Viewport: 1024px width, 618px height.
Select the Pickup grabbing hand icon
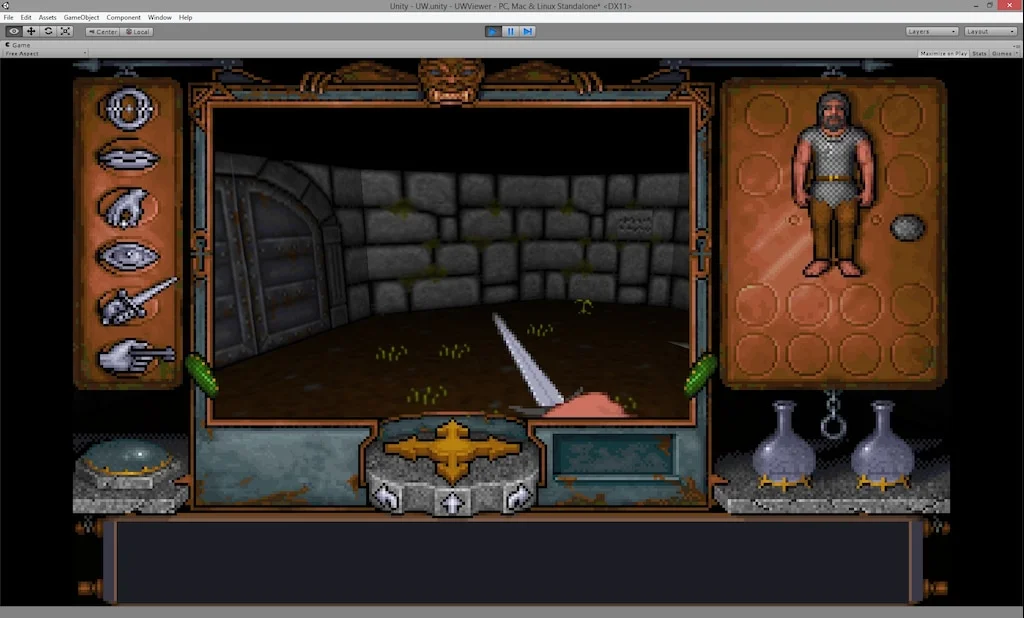point(128,207)
